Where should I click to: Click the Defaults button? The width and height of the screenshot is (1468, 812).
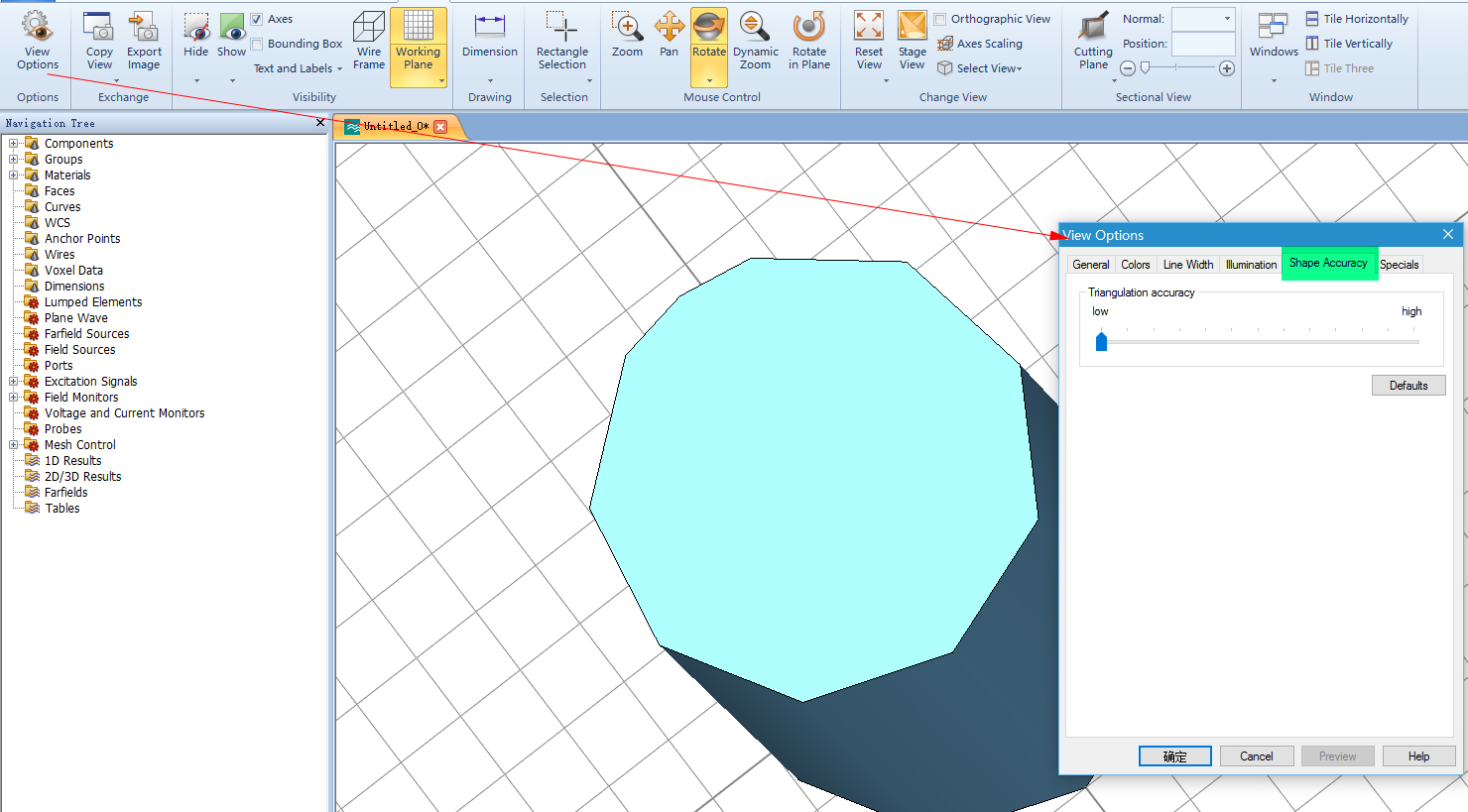[1408, 386]
